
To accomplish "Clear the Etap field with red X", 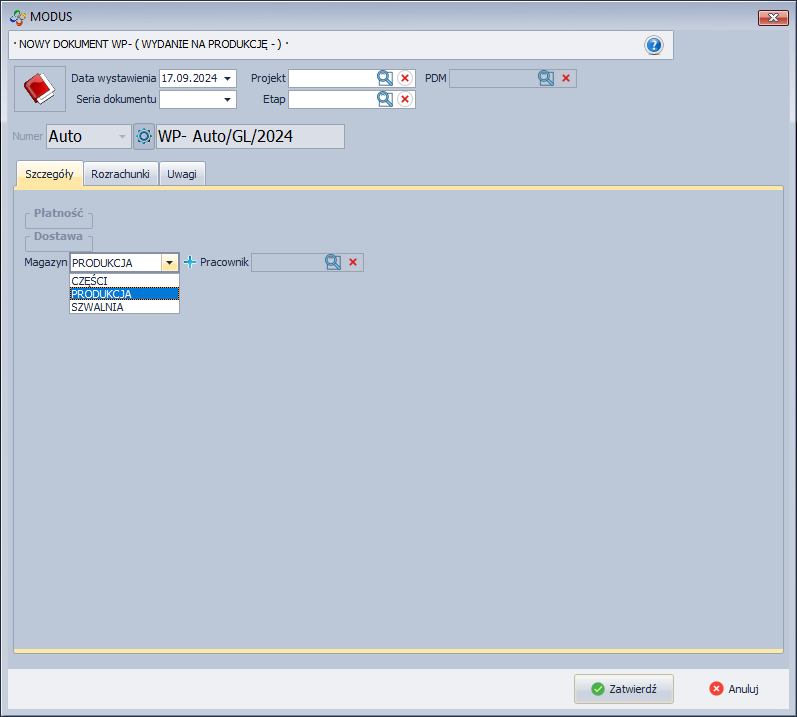I will click(405, 99).
